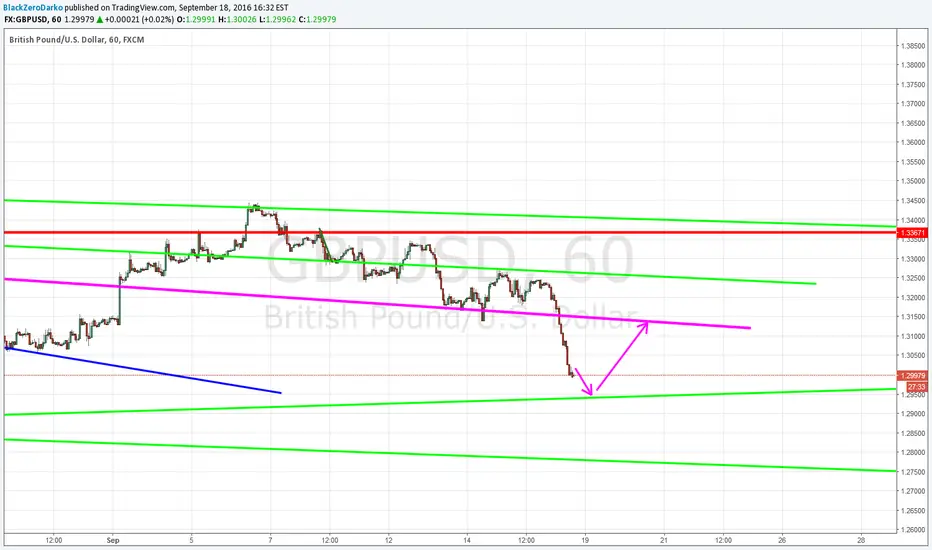Click the FX:GBPUSD symbol in header
The width and height of the screenshot is (932, 550).
pyautogui.click(x=26, y=19)
